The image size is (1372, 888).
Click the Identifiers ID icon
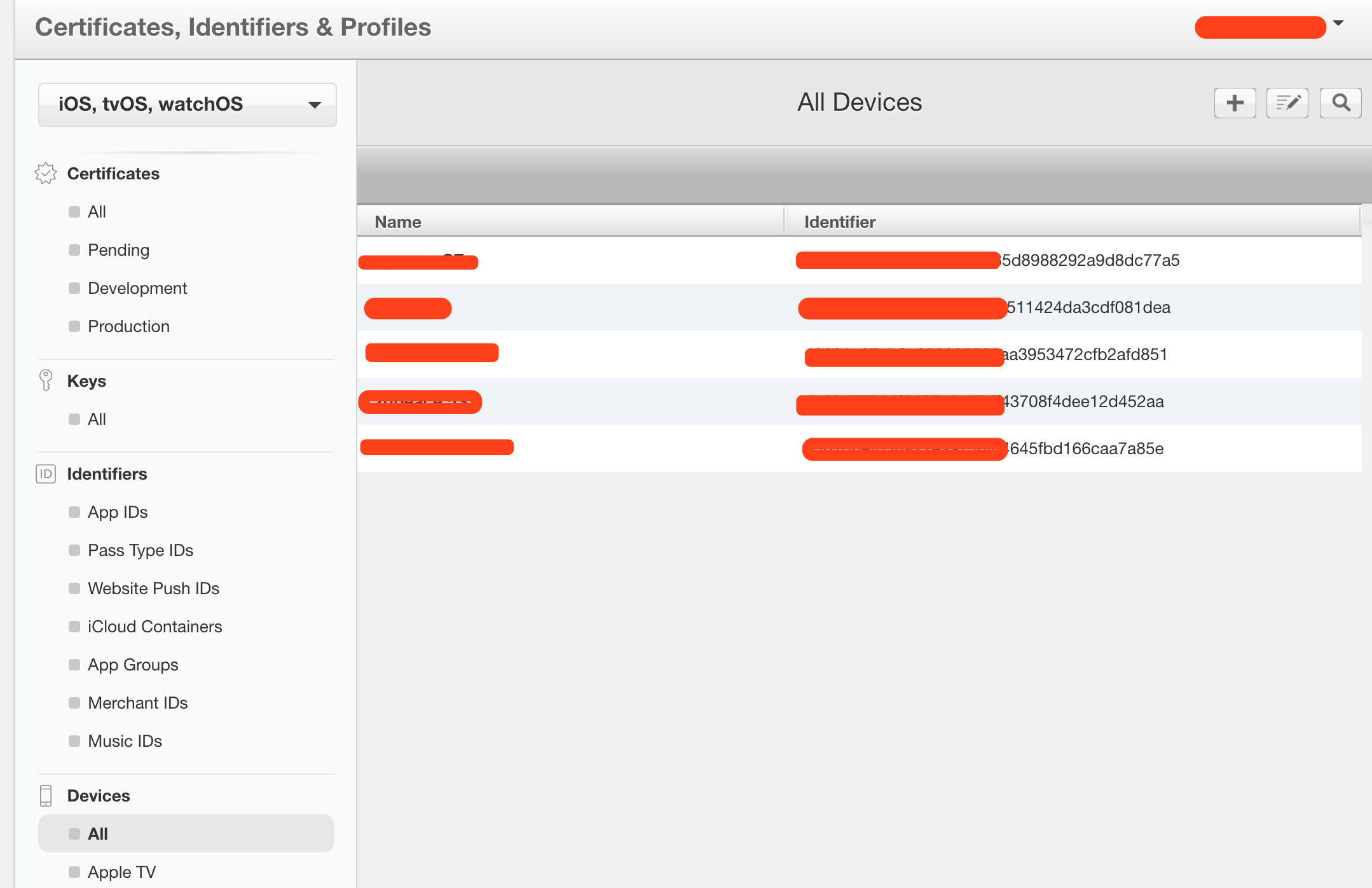(46, 474)
